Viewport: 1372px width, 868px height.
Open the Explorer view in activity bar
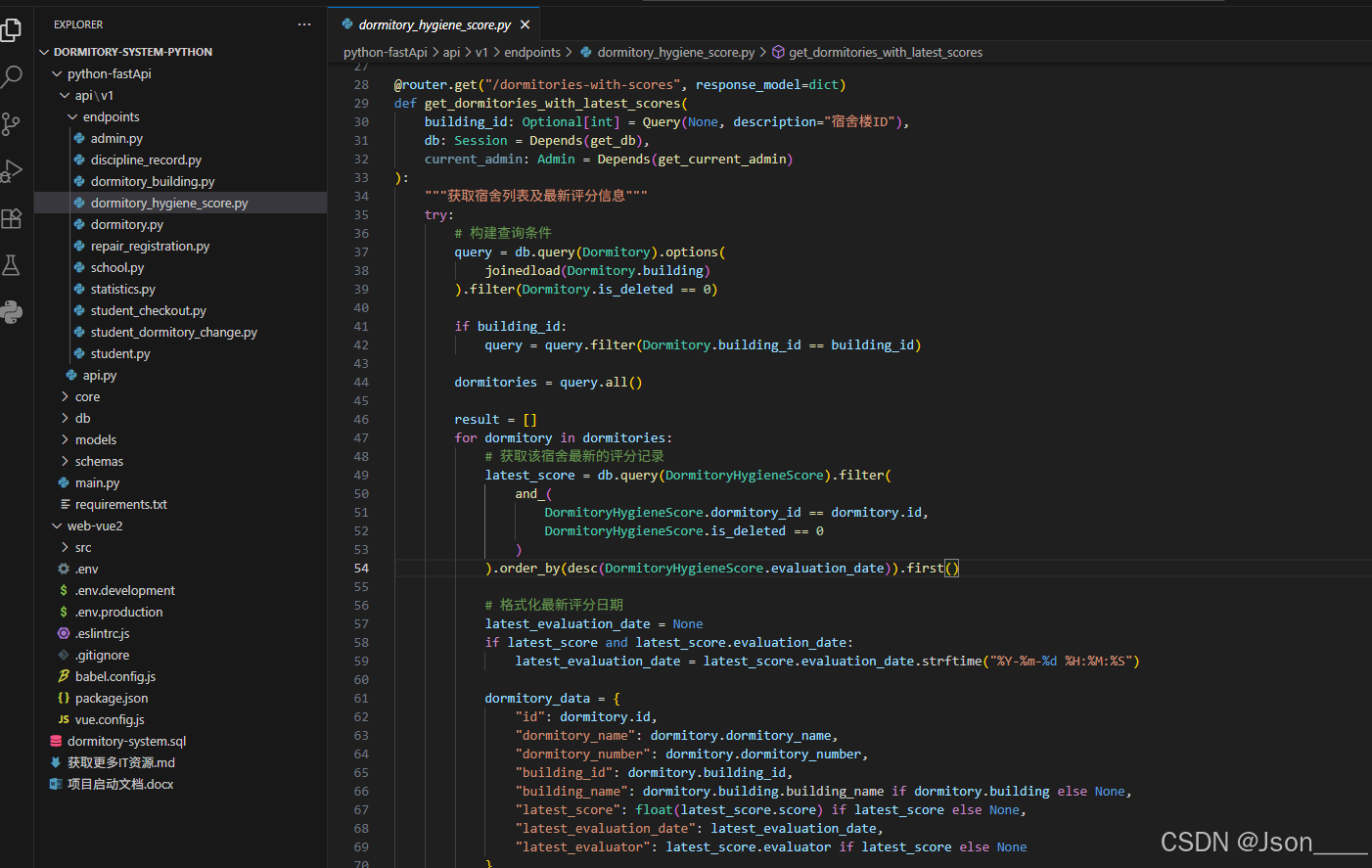point(11,30)
